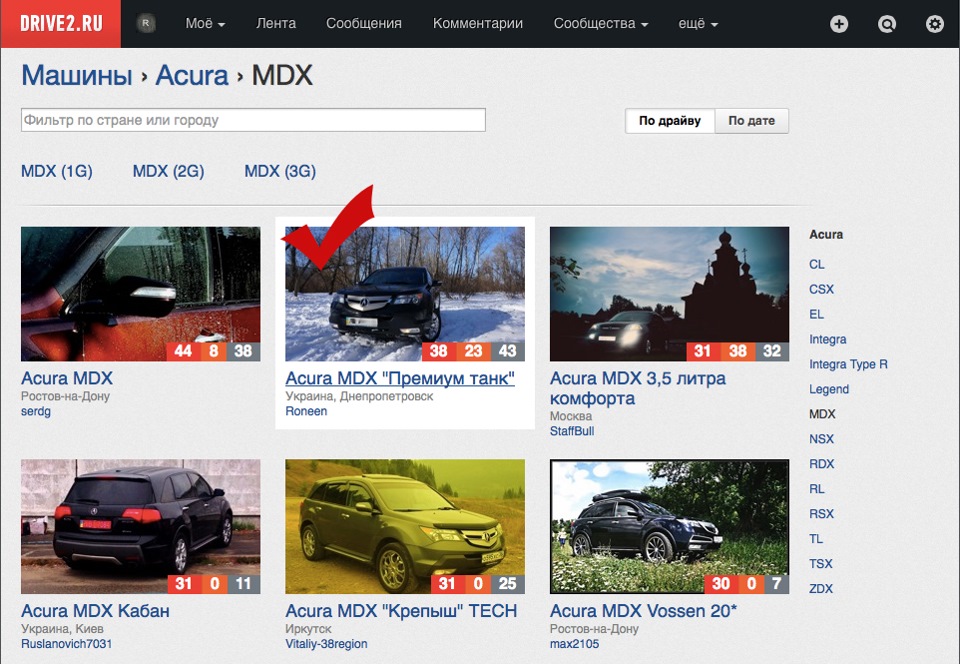Viewport: 960px width, 664px height.
Task: Click the 43 grey counter badge
Action: (508, 351)
